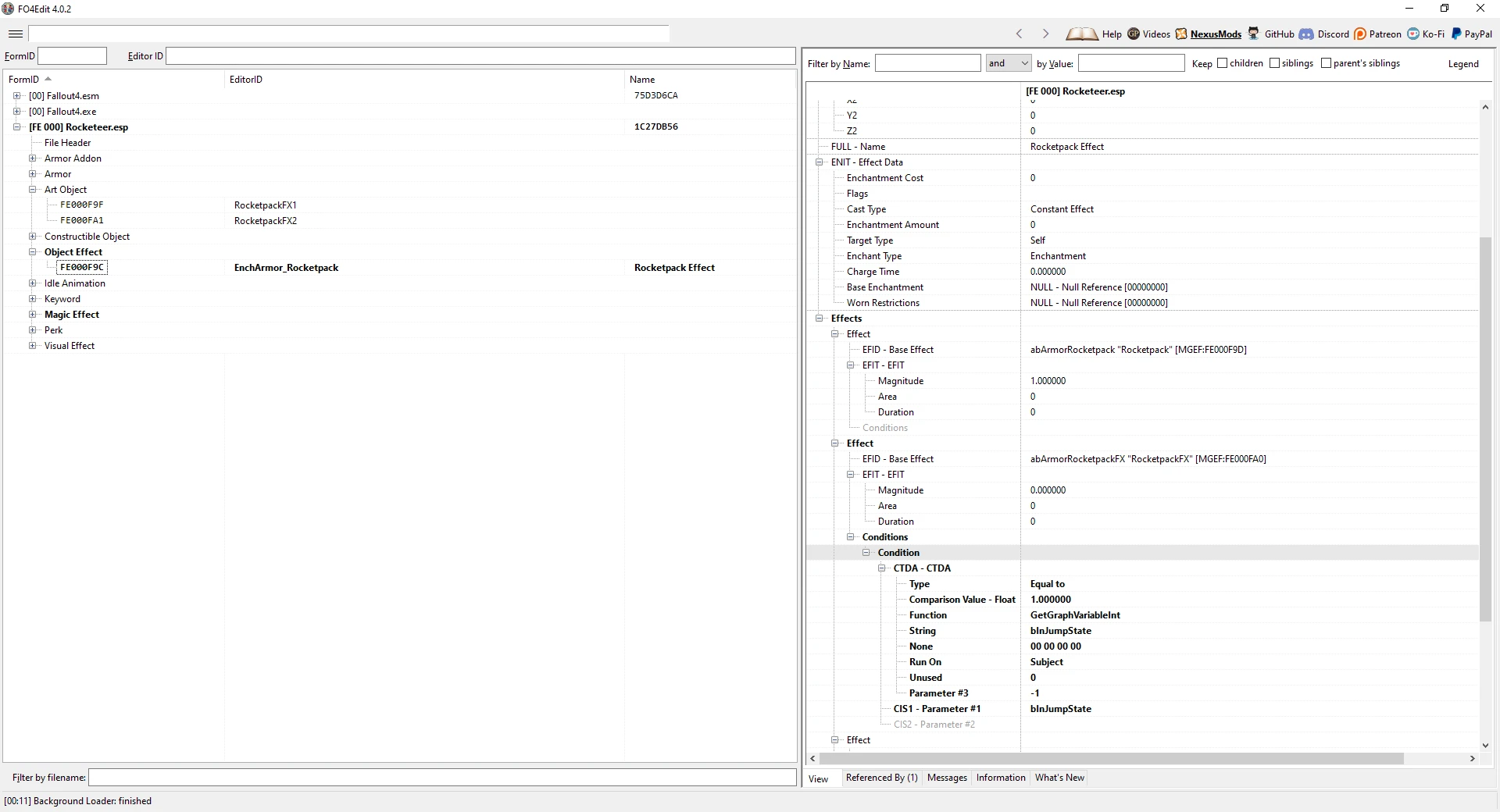Click the Function GetGraphVariableInt value
Image resolution: width=1500 pixels, height=812 pixels.
click(x=1075, y=615)
